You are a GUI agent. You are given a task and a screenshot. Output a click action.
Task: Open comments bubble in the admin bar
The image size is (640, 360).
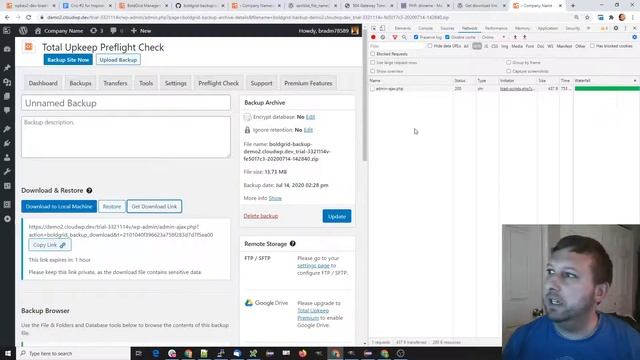[116, 31]
